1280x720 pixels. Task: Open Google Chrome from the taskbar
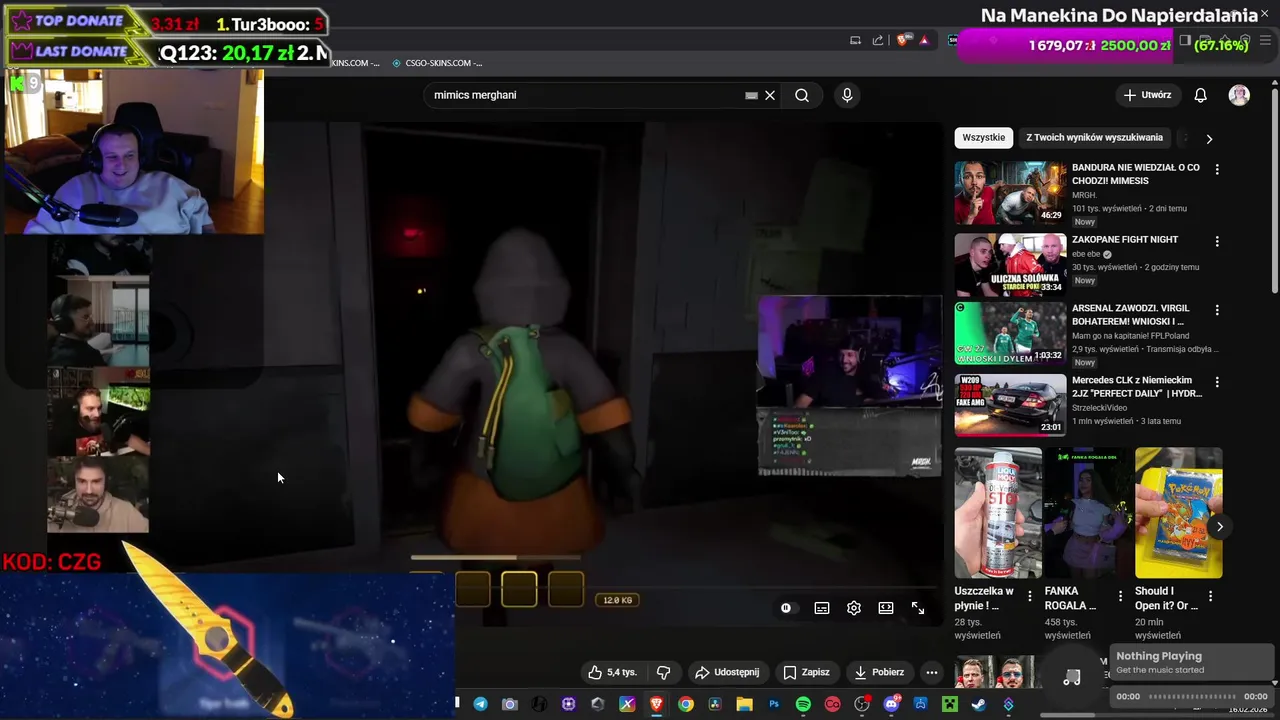pyautogui.click(x=685, y=704)
